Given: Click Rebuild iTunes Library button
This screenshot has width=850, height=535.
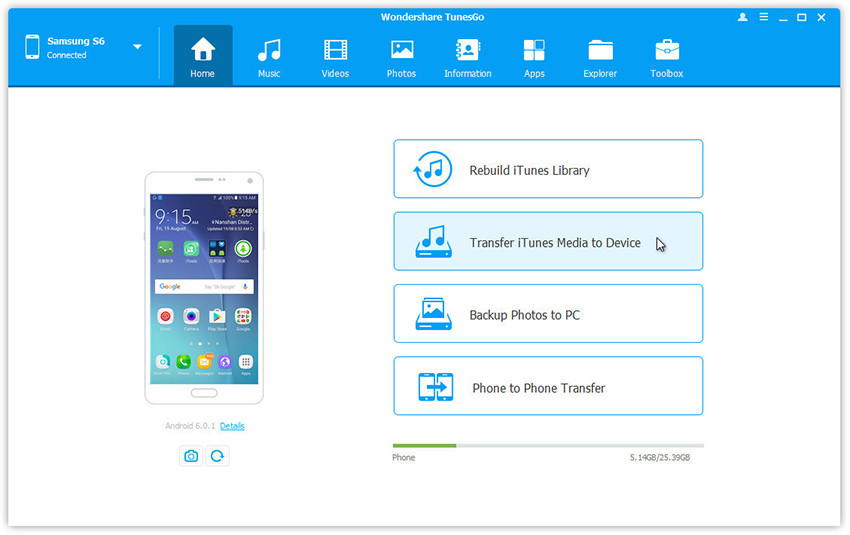Looking at the screenshot, I should pyautogui.click(x=548, y=169).
